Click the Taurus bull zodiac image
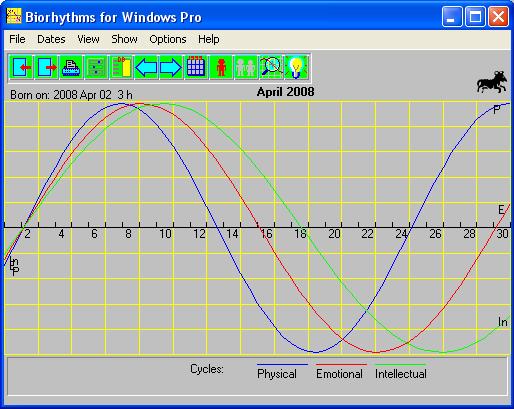The height and width of the screenshot is (409, 514). pos(492,82)
